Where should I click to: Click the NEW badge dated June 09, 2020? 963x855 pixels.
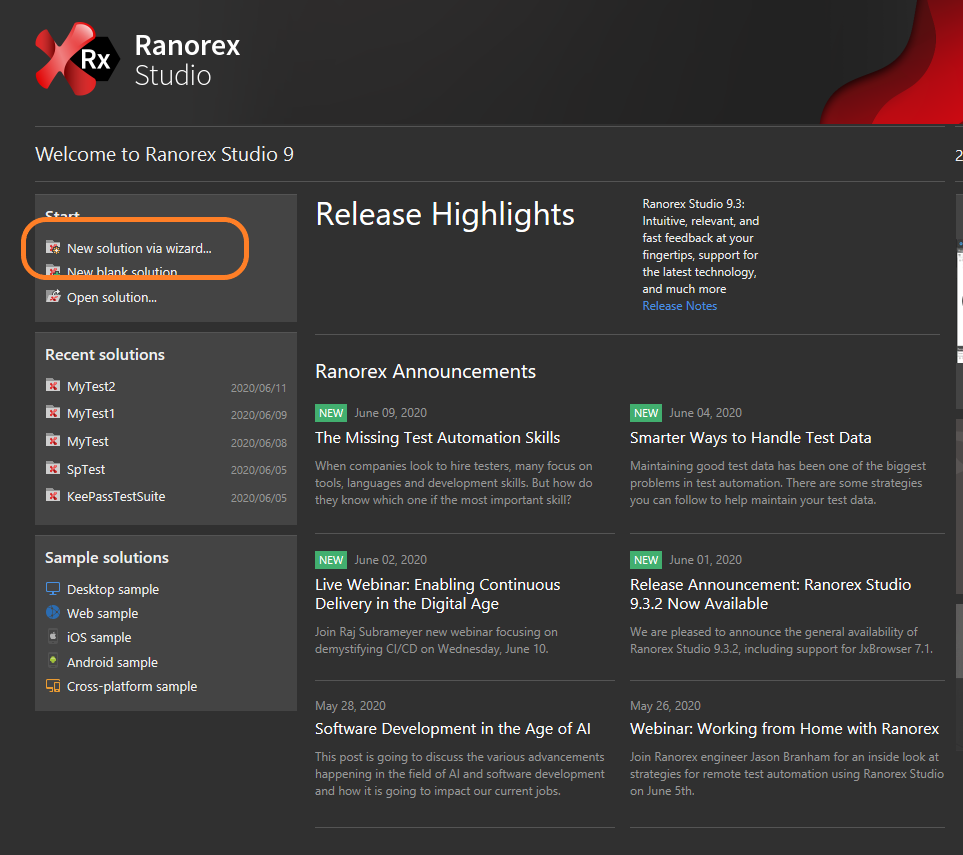[x=331, y=413]
